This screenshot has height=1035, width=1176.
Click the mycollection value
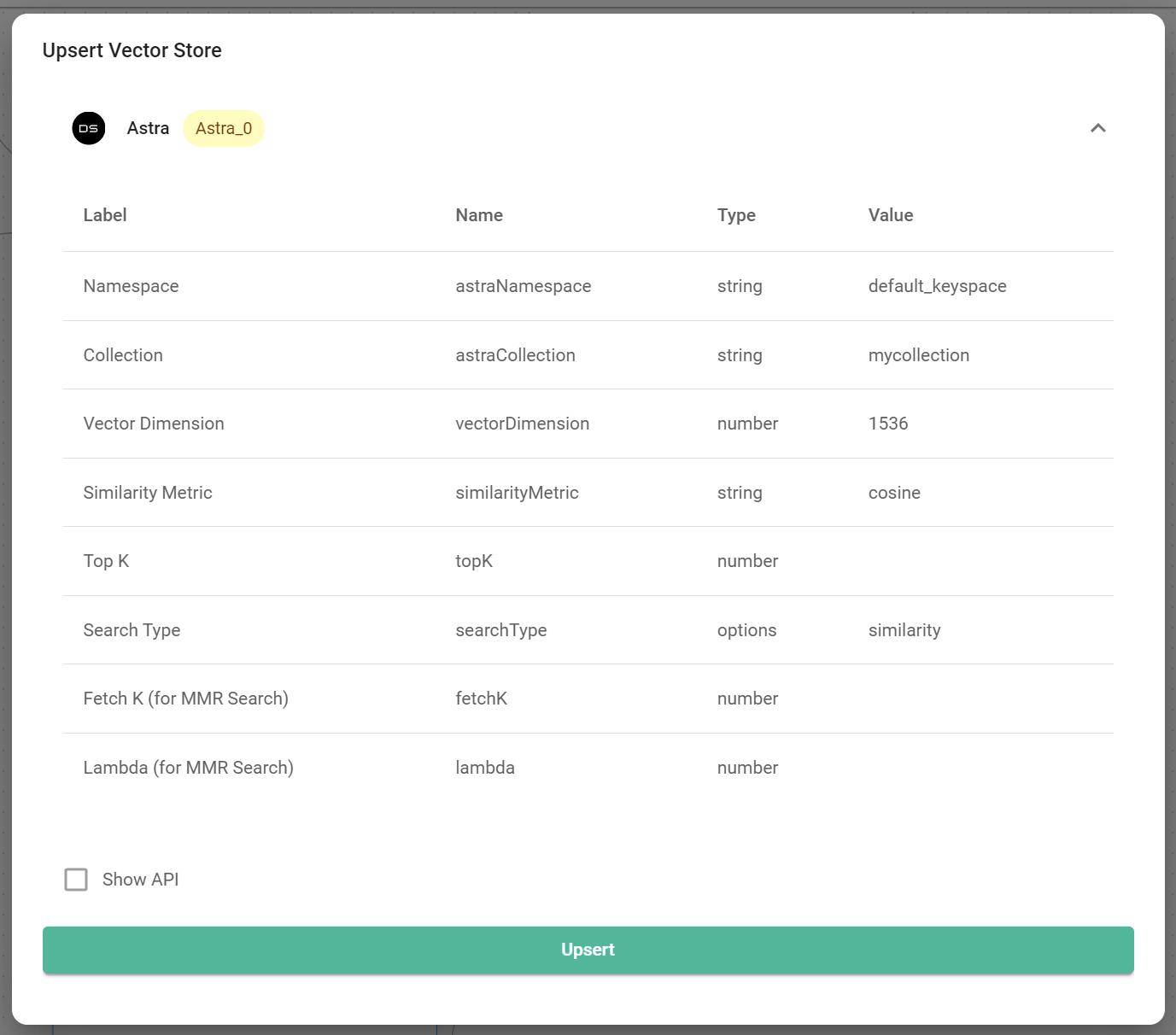[918, 355]
